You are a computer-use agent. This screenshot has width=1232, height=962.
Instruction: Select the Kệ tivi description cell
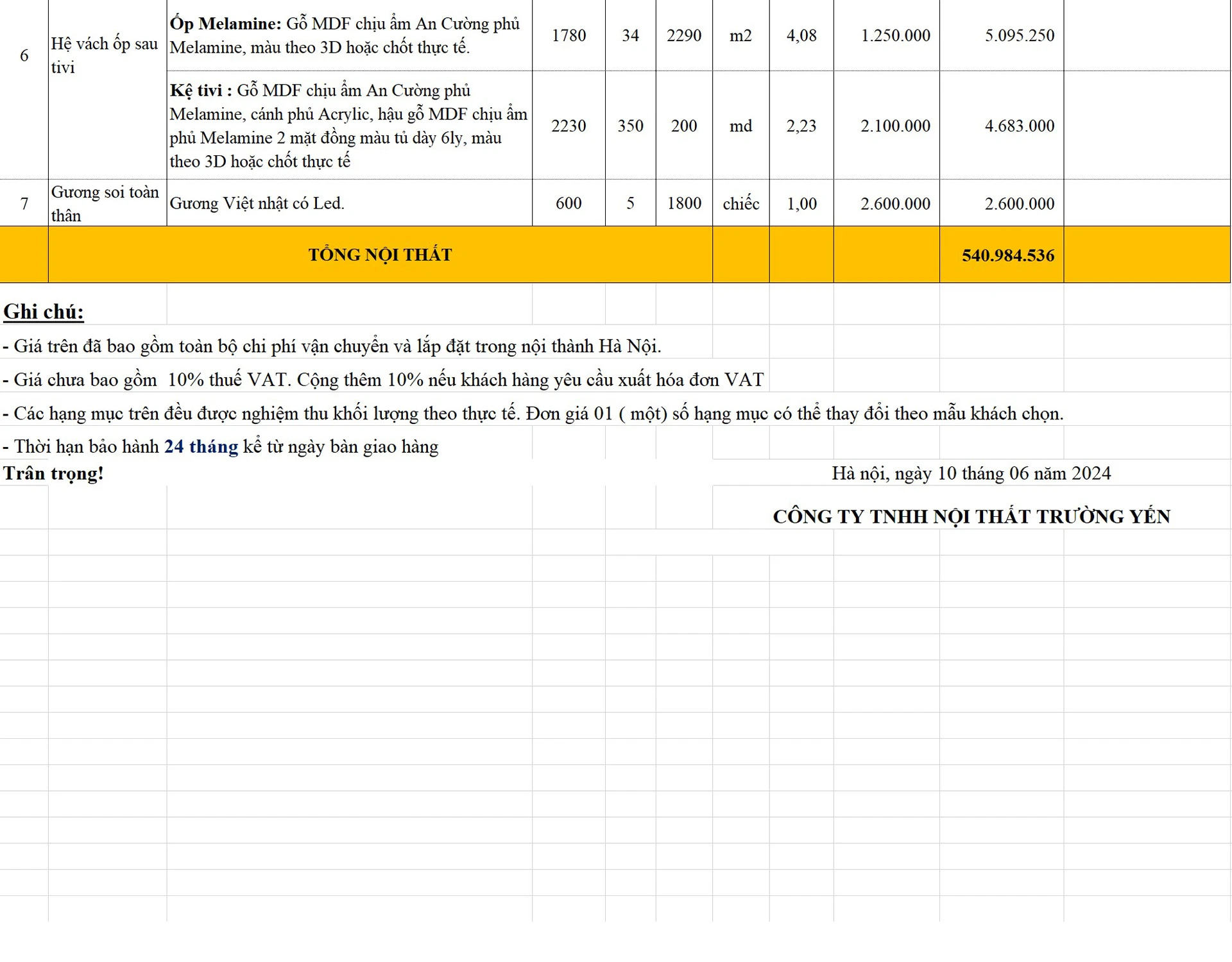348,126
